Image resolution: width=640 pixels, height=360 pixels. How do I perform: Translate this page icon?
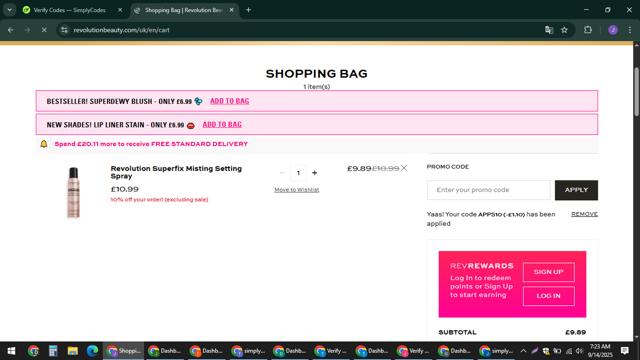pyautogui.click(x=549, y=30)
